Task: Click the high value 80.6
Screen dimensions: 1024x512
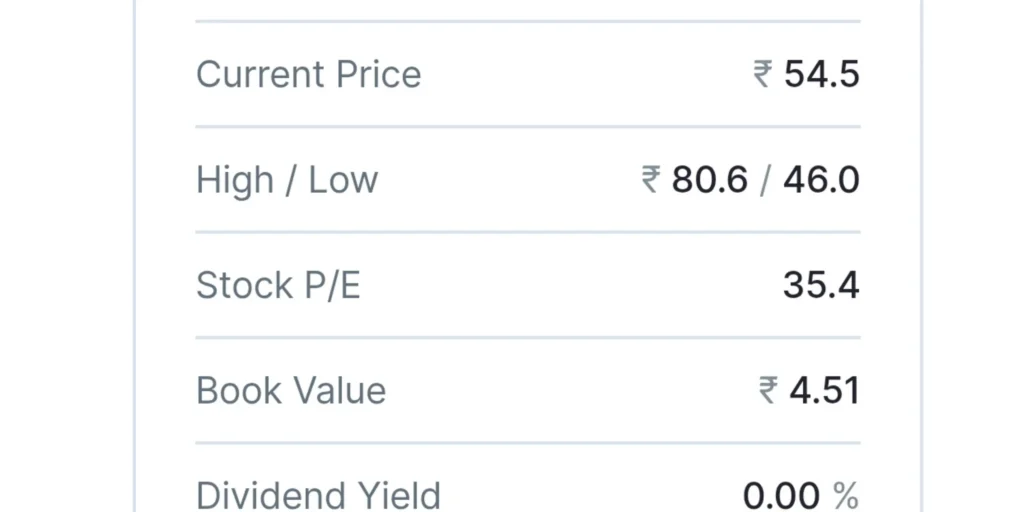Action: [709, 180]
